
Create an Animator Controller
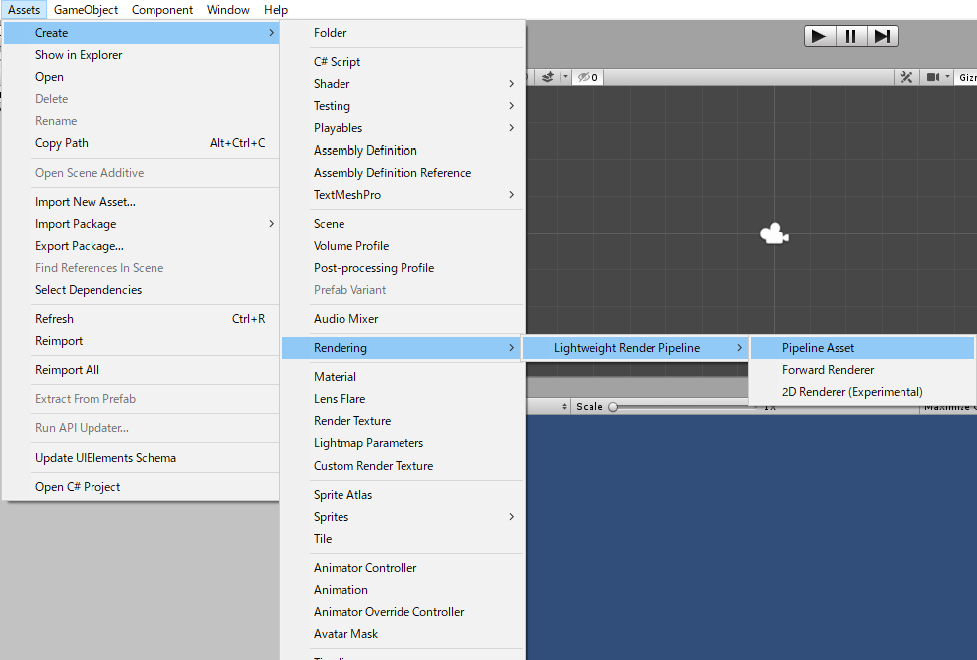[403, 568]
